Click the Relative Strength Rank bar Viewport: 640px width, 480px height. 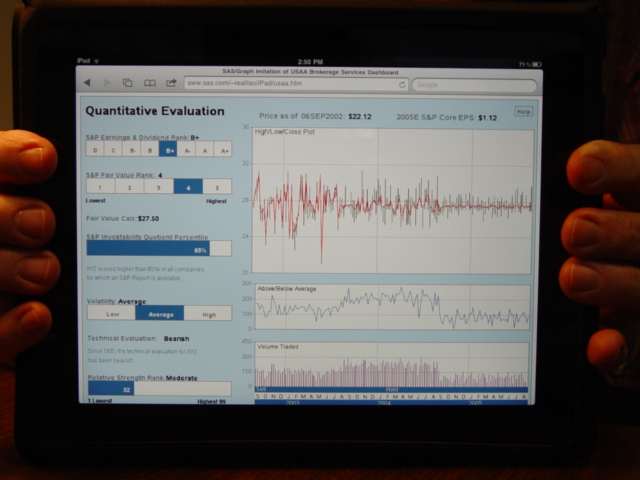point(158,388)
